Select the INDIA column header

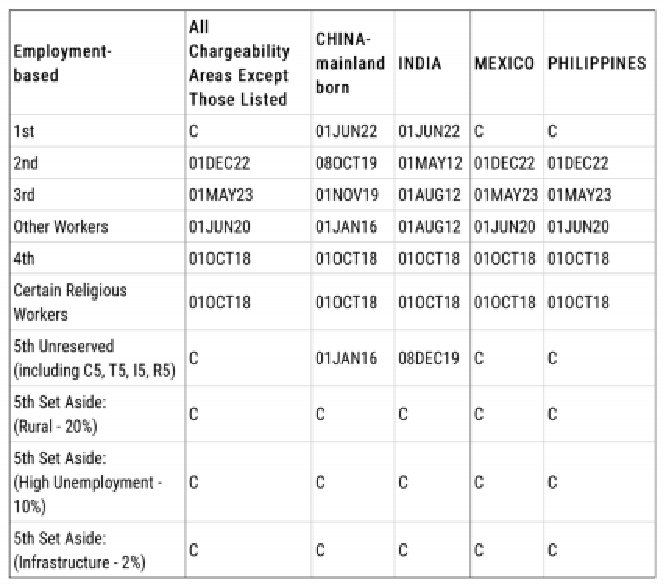point(420,62)
